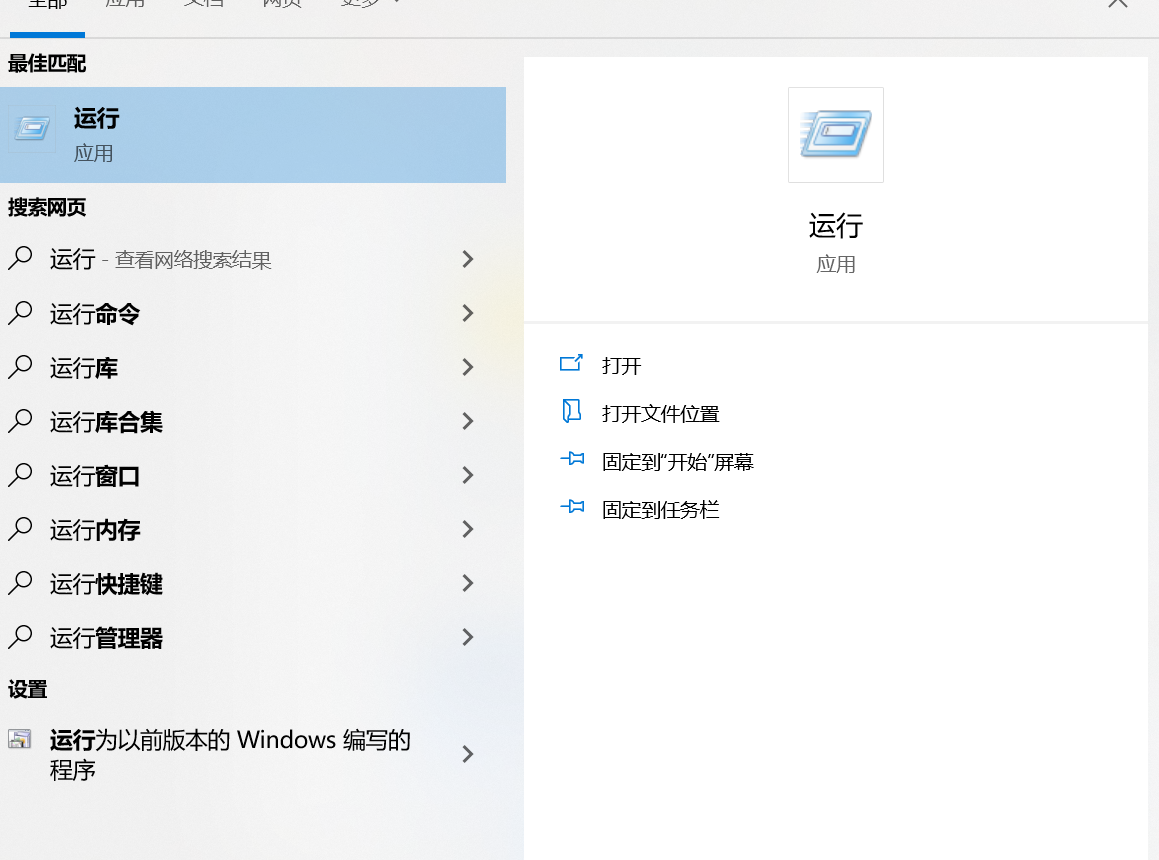Select 运行 - 查看网络搜索结果 suggestion
The width and height of the screenshot is (1159, 860).
(x=253, y=259)
